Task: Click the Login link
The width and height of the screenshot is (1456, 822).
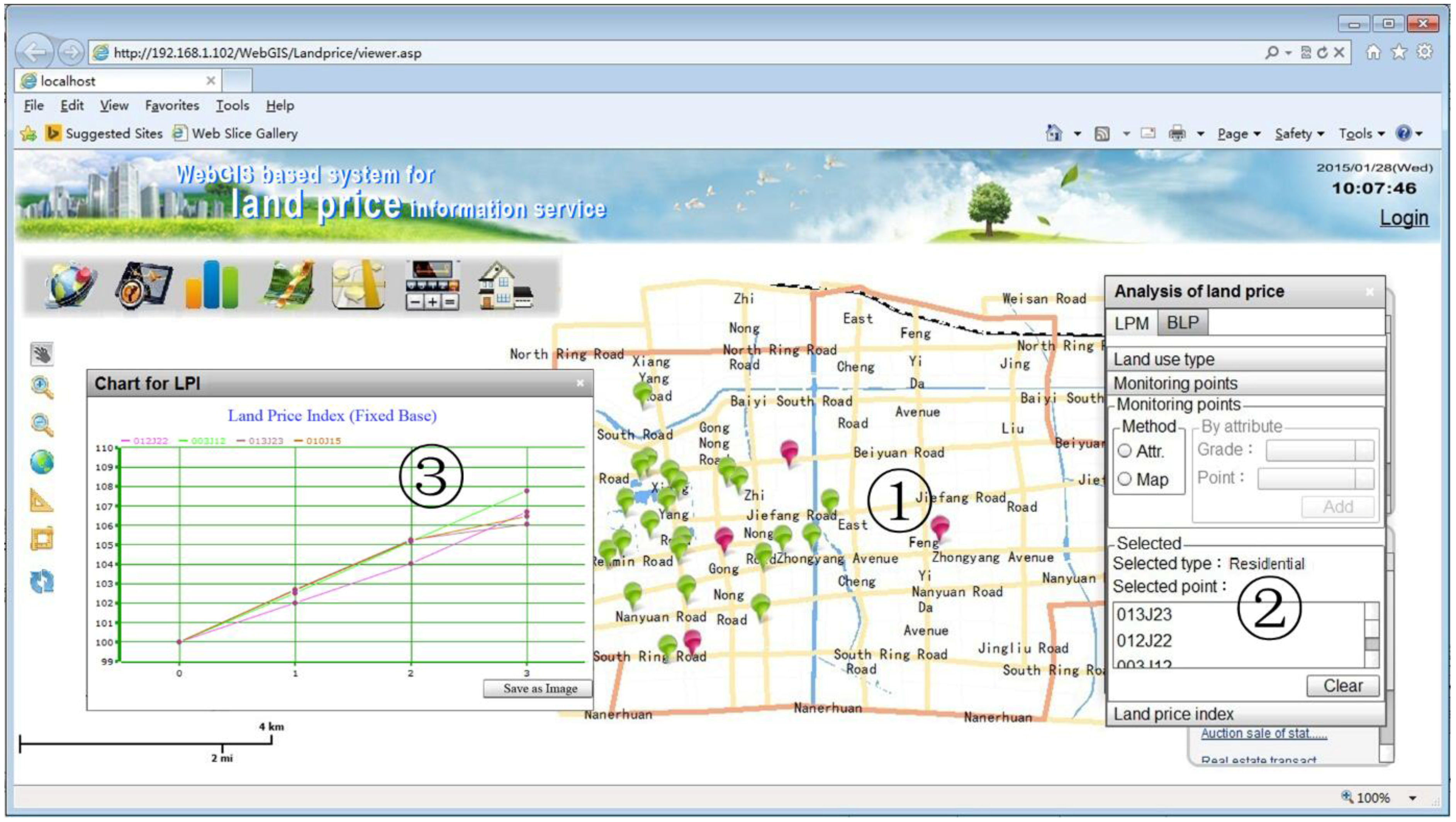Action: [x=1404, y=217]
